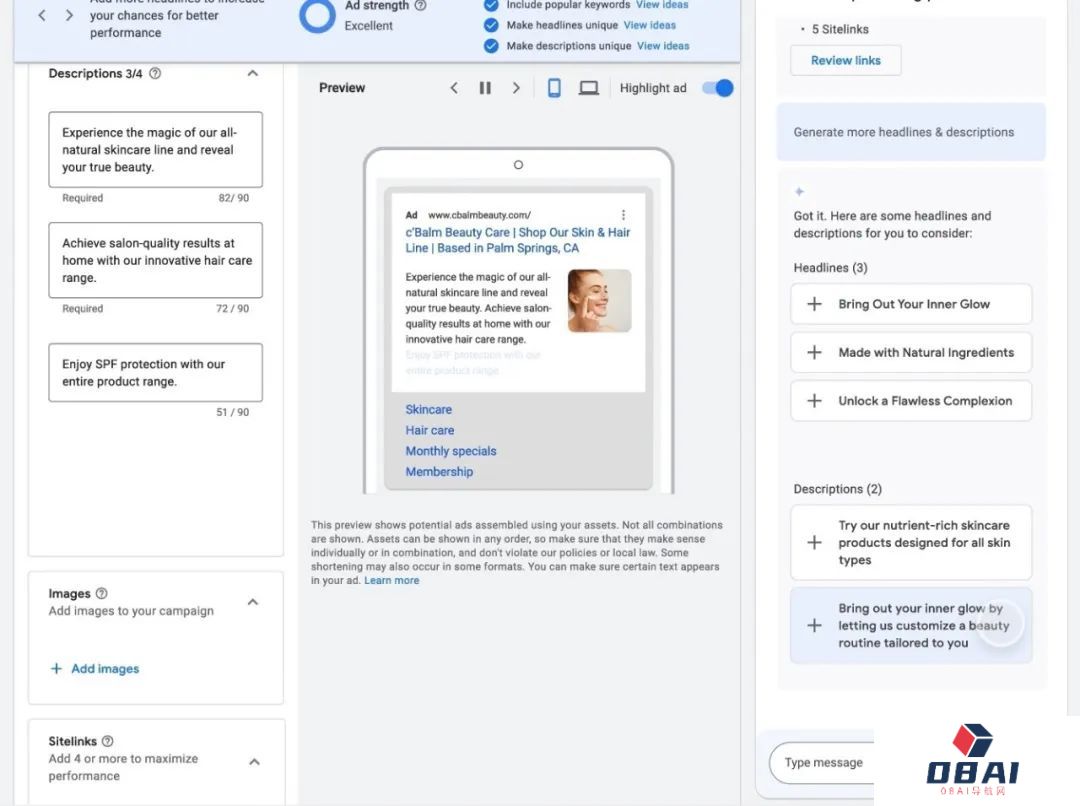This screenshot has width=1080, height=806.
Task: Switch to desktop laptop preview
Action: tap(589, 88)
